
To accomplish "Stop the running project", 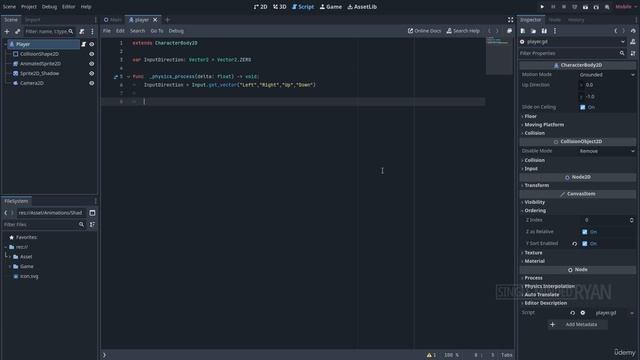I will tap(564, 7).
